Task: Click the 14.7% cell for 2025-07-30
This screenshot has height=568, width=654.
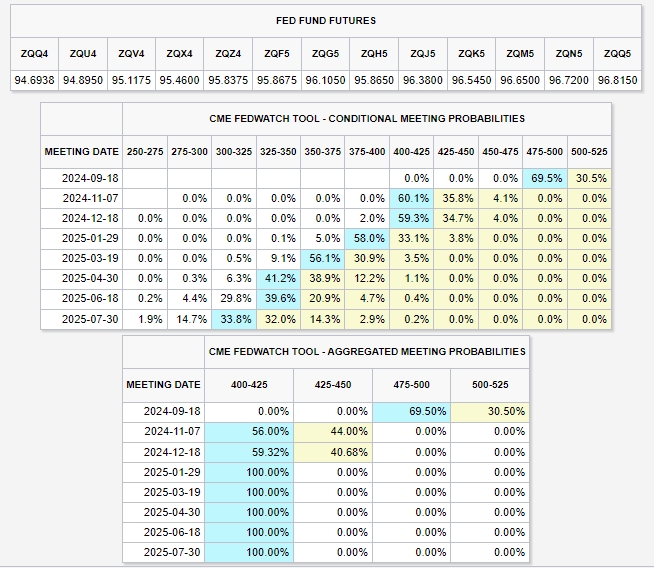Action: (191, 319)
